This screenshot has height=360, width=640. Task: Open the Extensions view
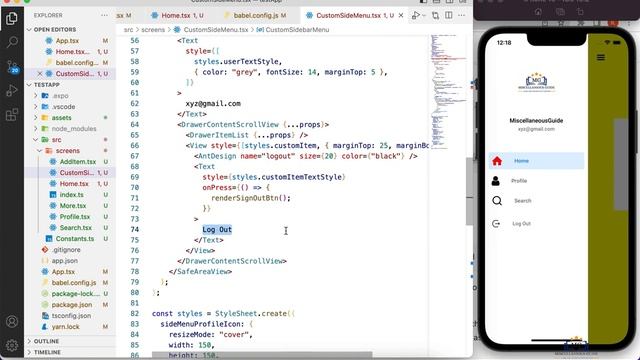(x=12, y=115)
